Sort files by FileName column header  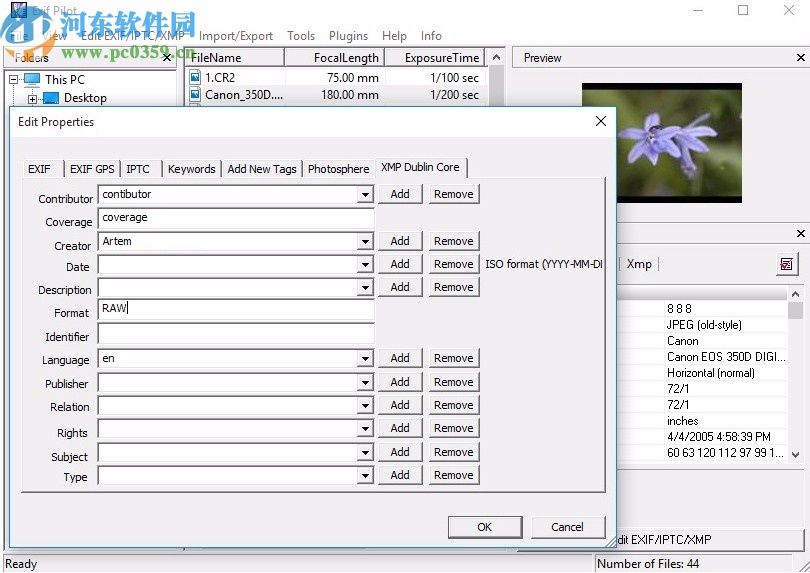(x=235, y=57)
